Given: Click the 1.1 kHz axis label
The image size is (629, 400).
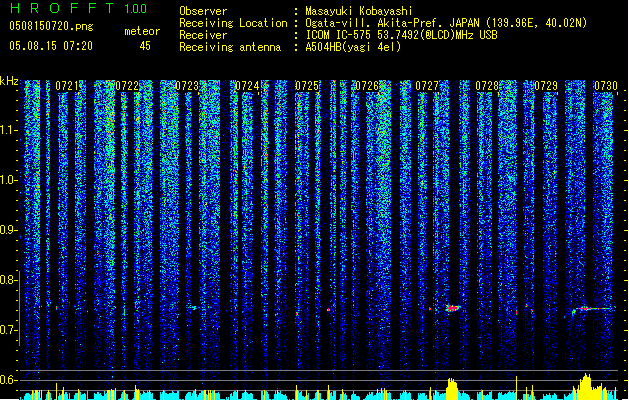Looking at the screenshot, I should coord(8,130).
